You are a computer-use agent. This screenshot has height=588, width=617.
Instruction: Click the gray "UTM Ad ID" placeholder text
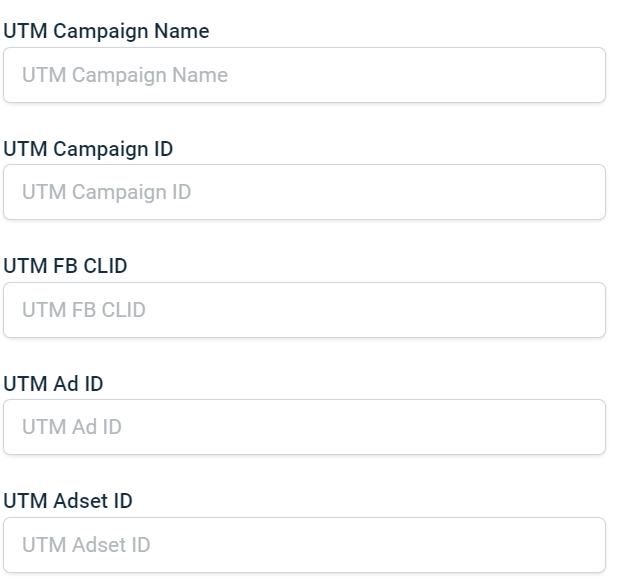[x=72, y=427]
